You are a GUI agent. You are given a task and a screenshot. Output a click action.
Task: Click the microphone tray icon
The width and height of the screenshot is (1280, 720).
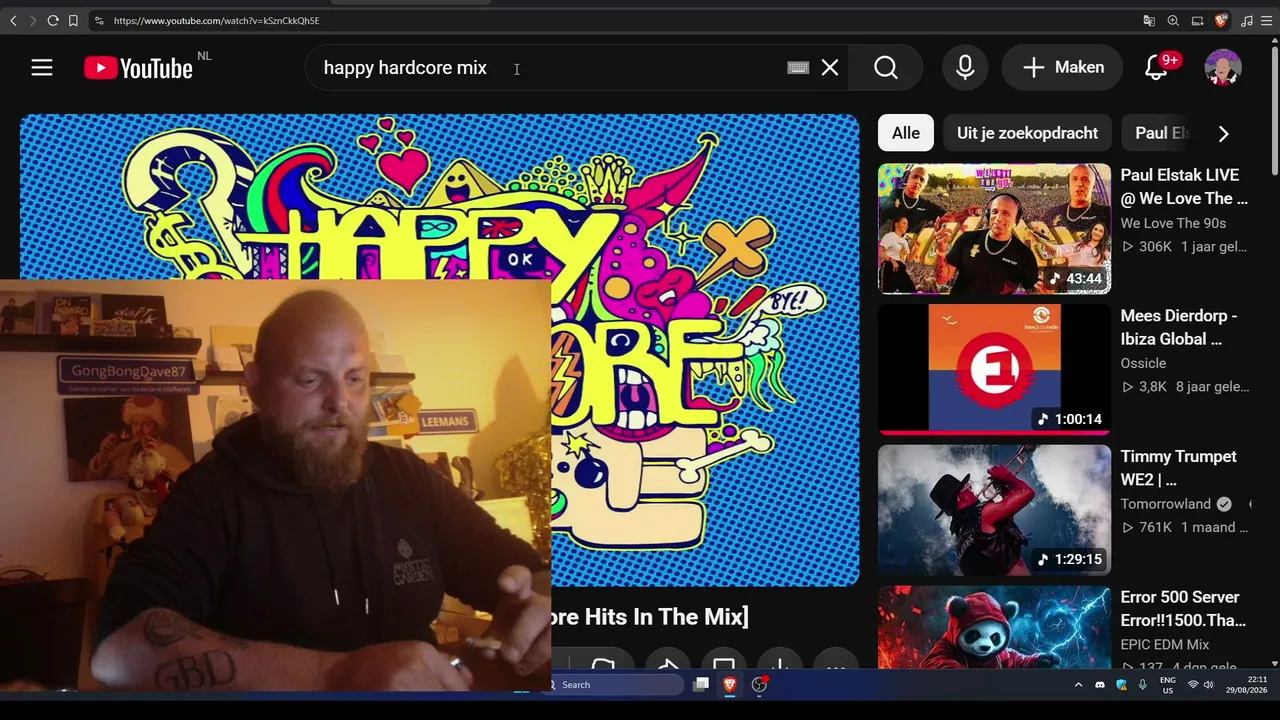[1143, 685]
